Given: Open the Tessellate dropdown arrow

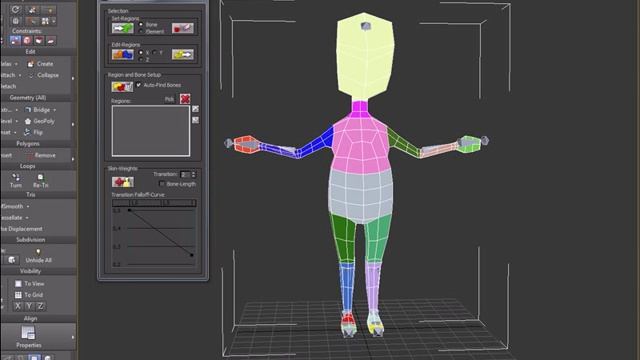Looking at the screenshot, I should pyautogui.click(x=27, y=218).
